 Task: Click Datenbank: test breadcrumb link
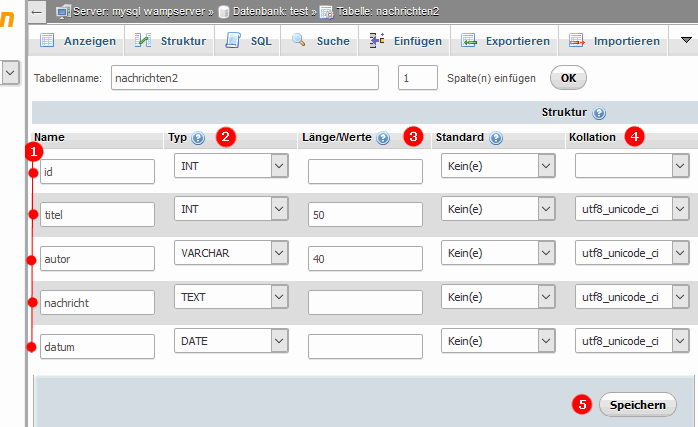tap(270, 12)
